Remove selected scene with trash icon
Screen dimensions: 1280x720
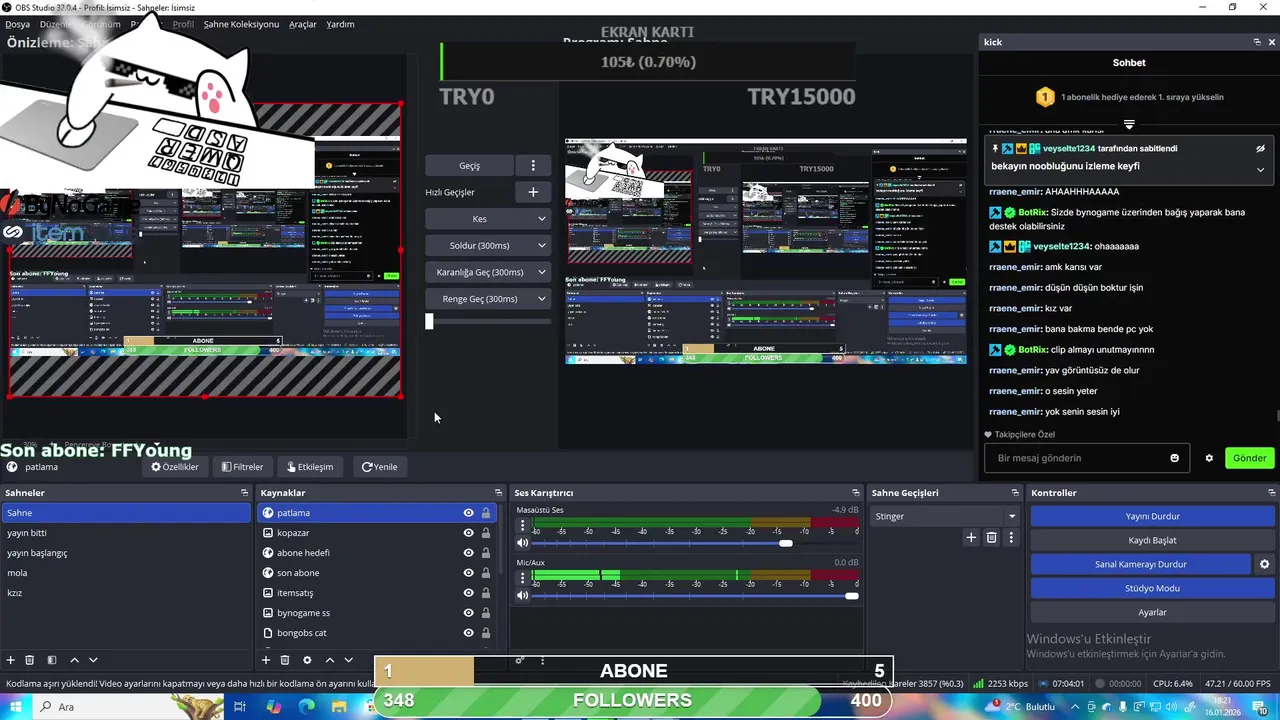30,660
